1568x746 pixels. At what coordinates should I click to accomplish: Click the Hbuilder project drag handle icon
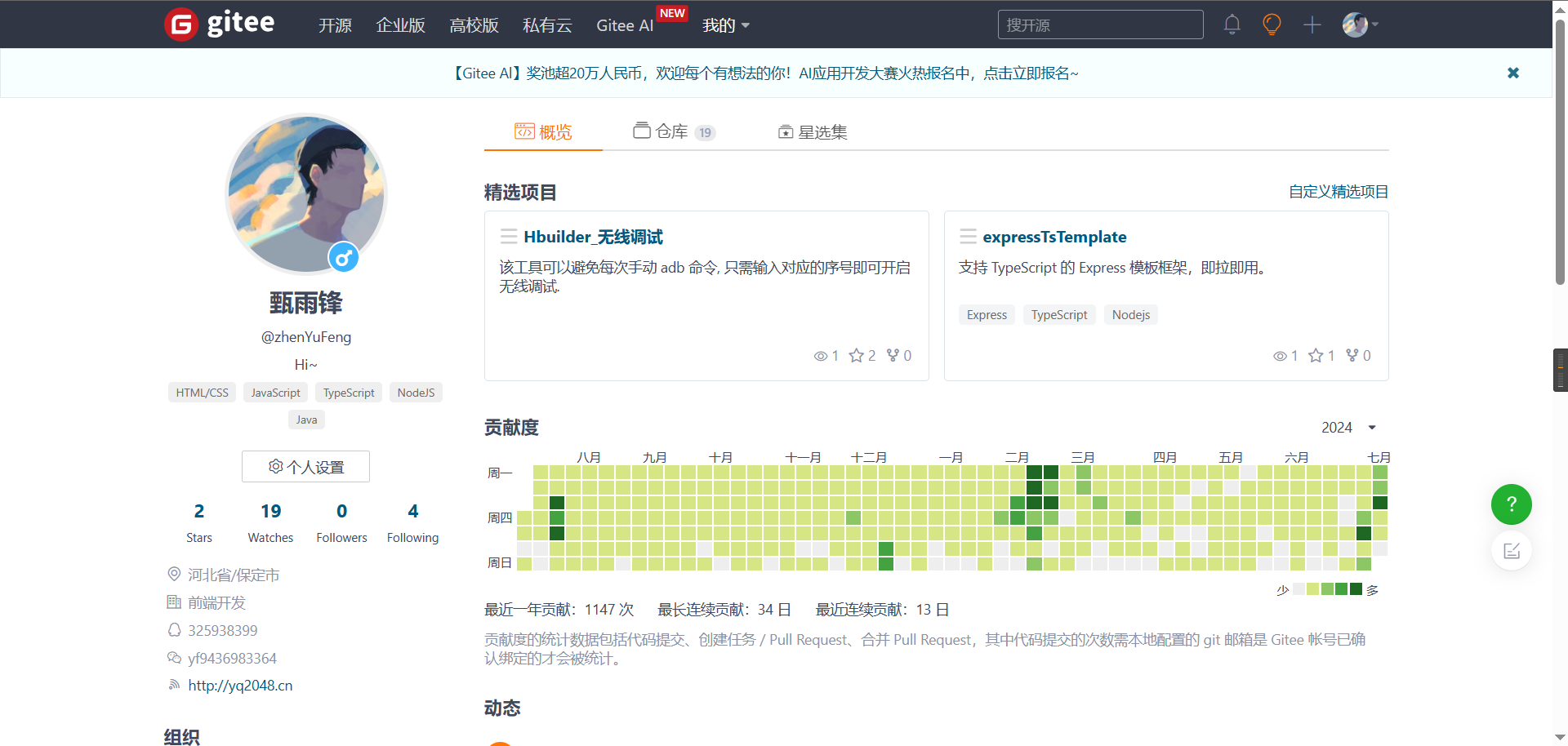point(509,237)
